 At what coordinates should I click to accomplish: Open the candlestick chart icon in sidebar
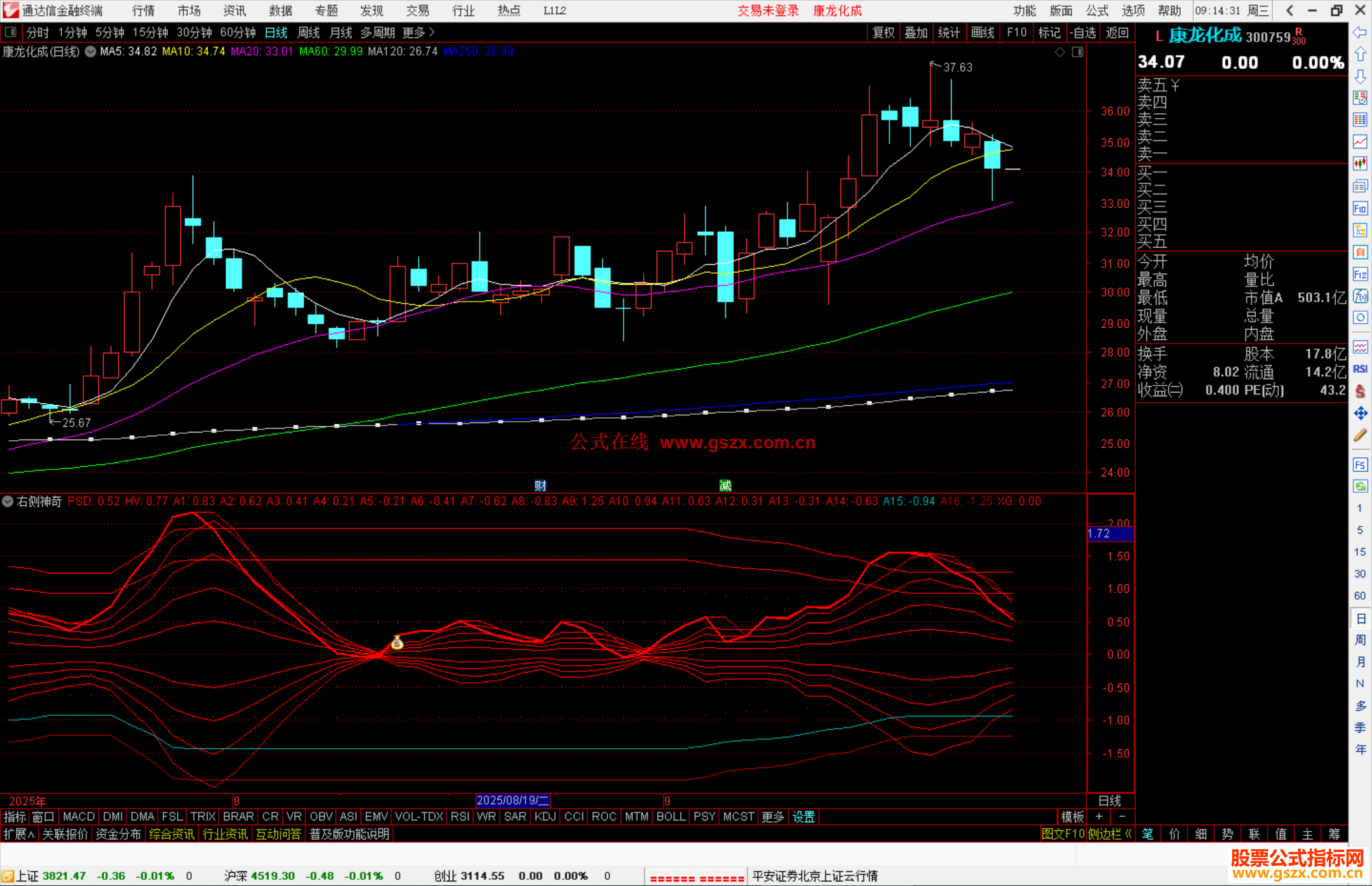tap(1360, 164)
